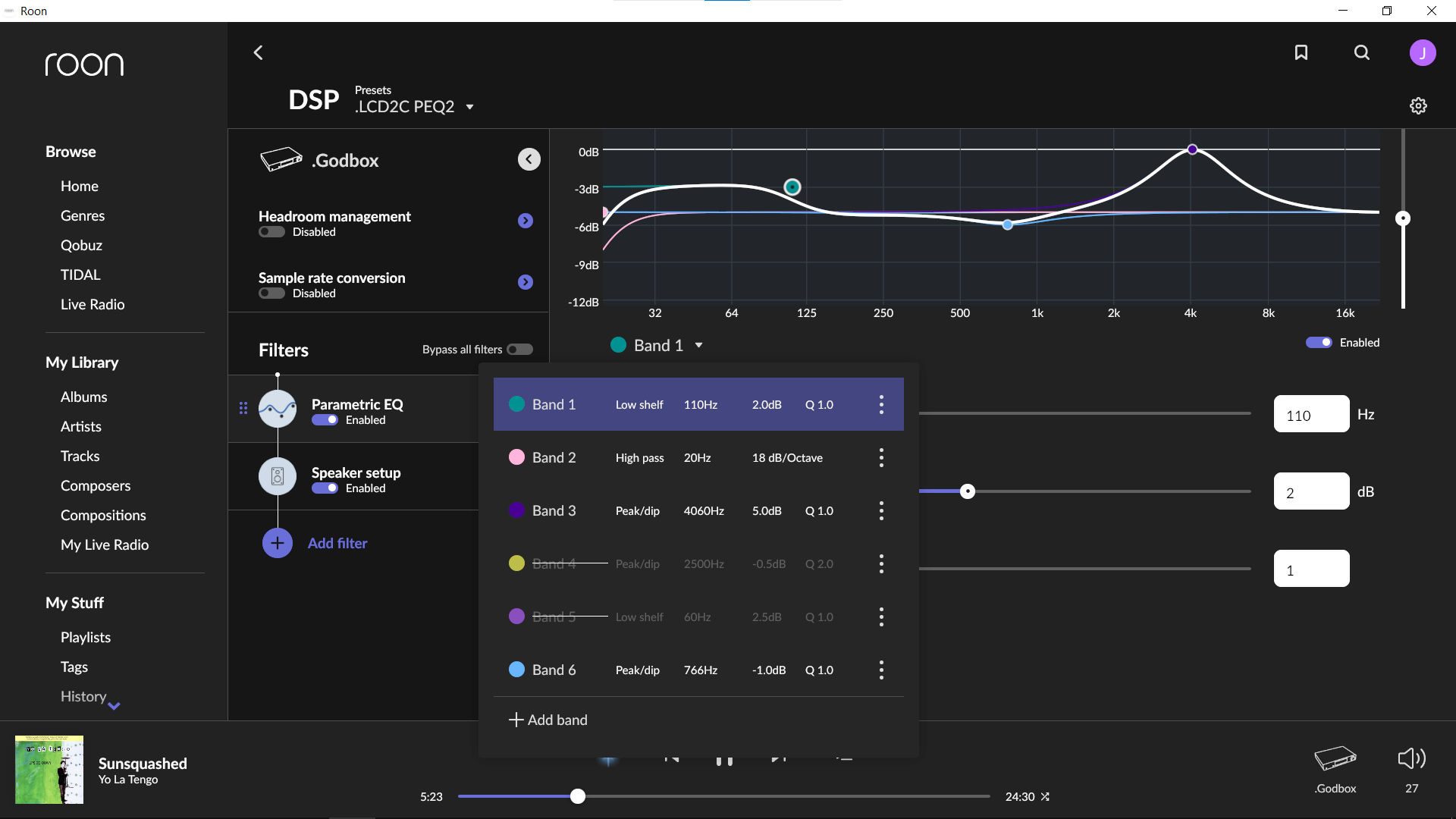
Task: Click Add filter link
Action: click(337, 543)
